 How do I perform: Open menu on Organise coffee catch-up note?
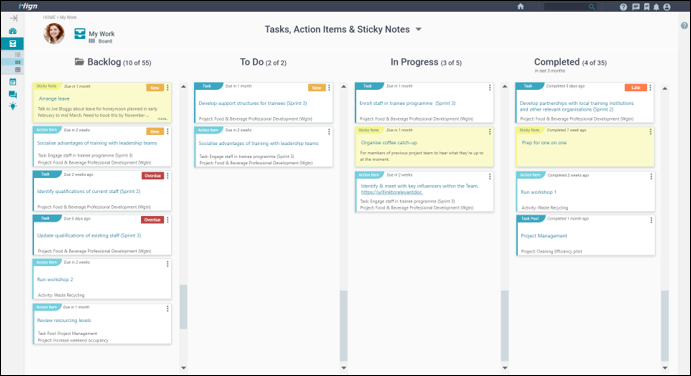pos(490,132)
